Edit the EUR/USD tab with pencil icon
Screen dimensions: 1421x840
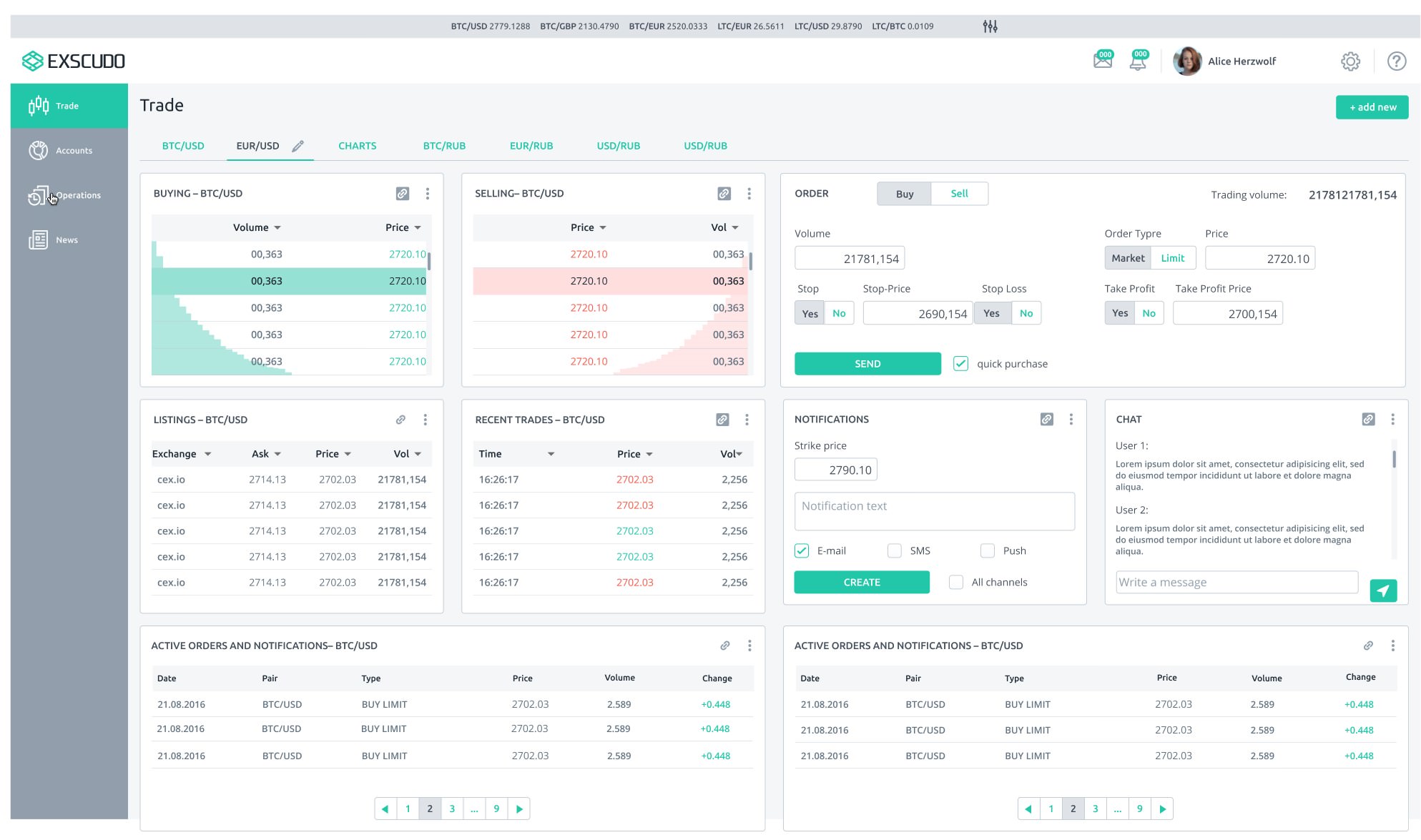pyautogui.click(x=298, y=146)
